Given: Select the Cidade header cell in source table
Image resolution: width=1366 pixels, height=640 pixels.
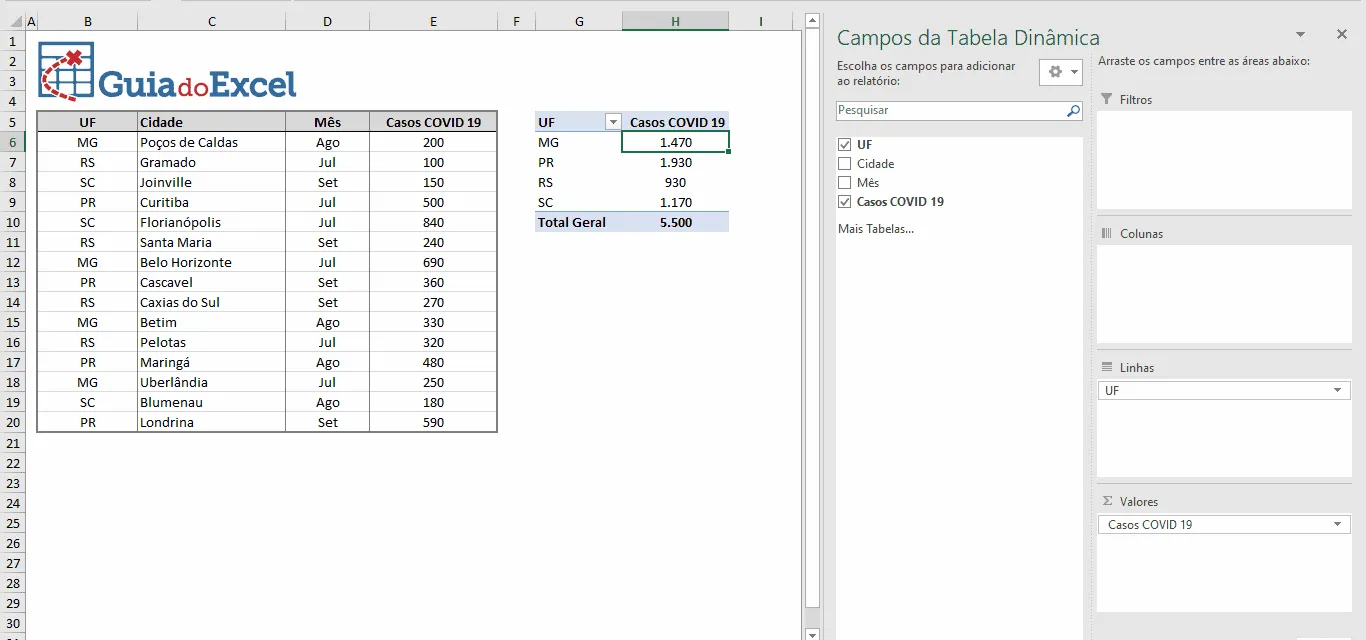Looking at the screenshot, I should point(212,122).
